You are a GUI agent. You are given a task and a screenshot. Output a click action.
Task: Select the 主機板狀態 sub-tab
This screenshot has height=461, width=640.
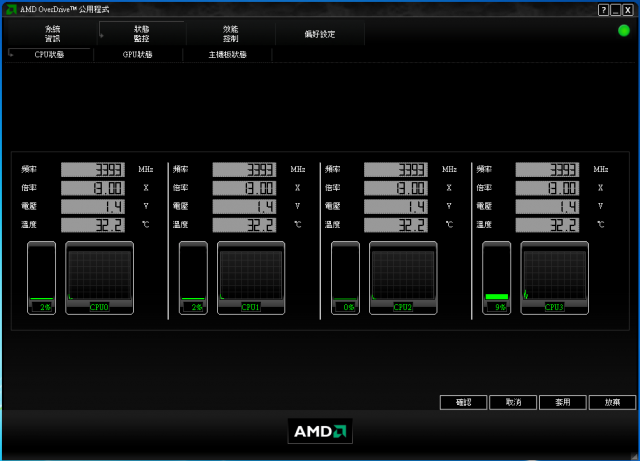227,54
